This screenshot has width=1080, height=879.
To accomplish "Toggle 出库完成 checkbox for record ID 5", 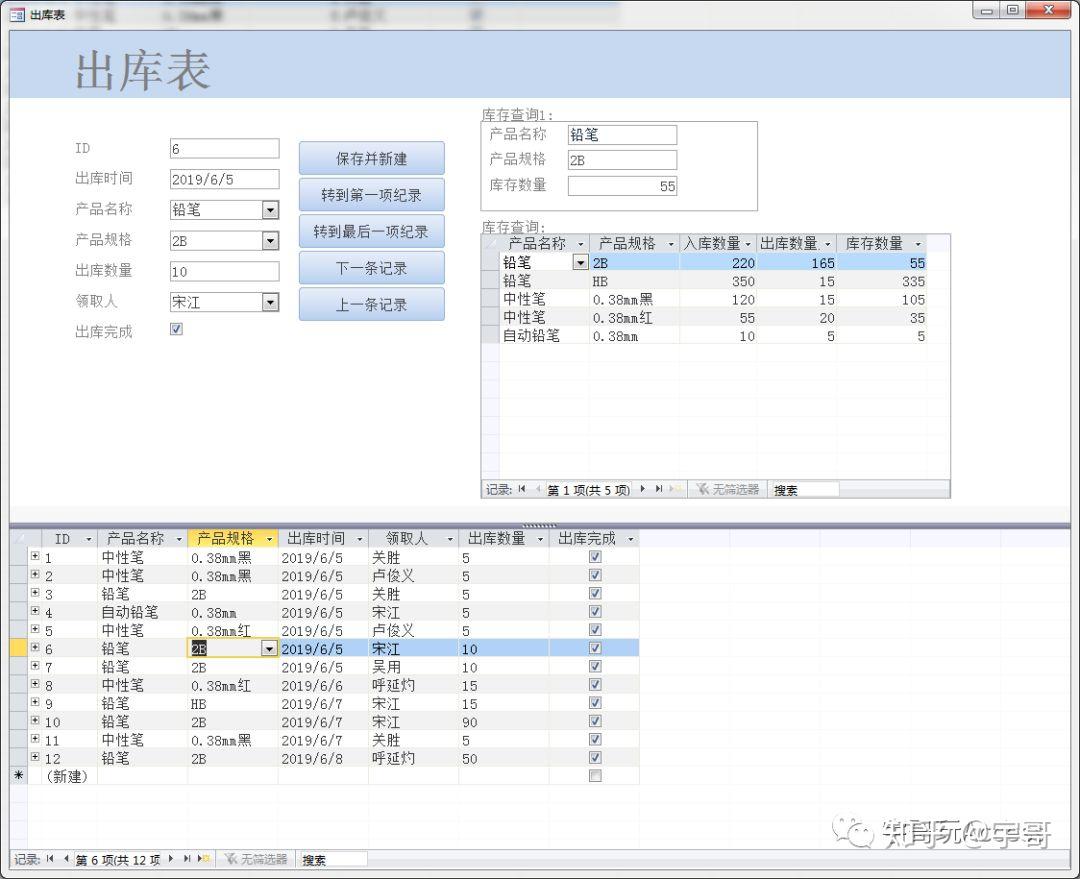I will [596, 630].
